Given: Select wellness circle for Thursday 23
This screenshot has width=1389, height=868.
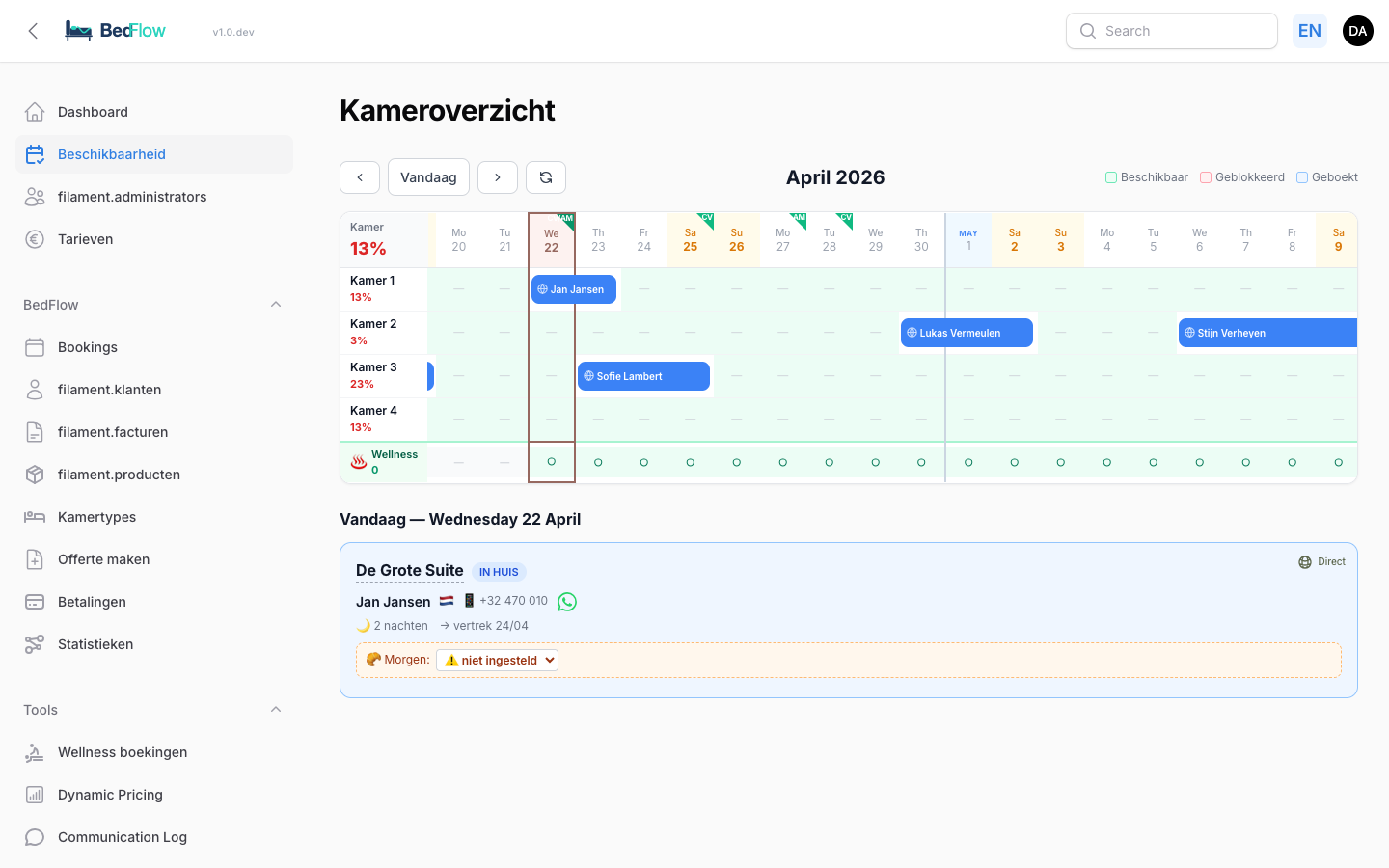Looking at the screenshot, I should click(x=598, y=463).
